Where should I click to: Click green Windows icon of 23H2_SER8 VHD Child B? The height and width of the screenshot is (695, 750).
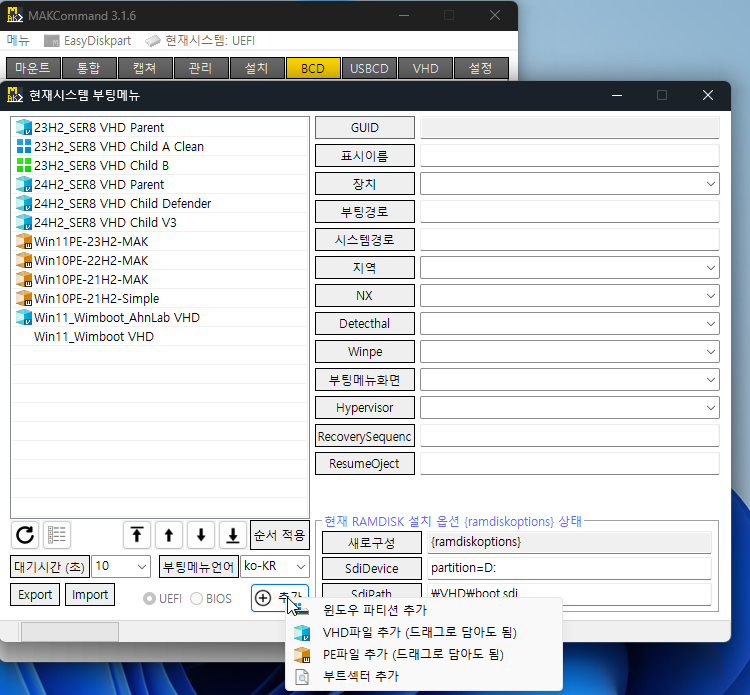[x=23, y=165]
